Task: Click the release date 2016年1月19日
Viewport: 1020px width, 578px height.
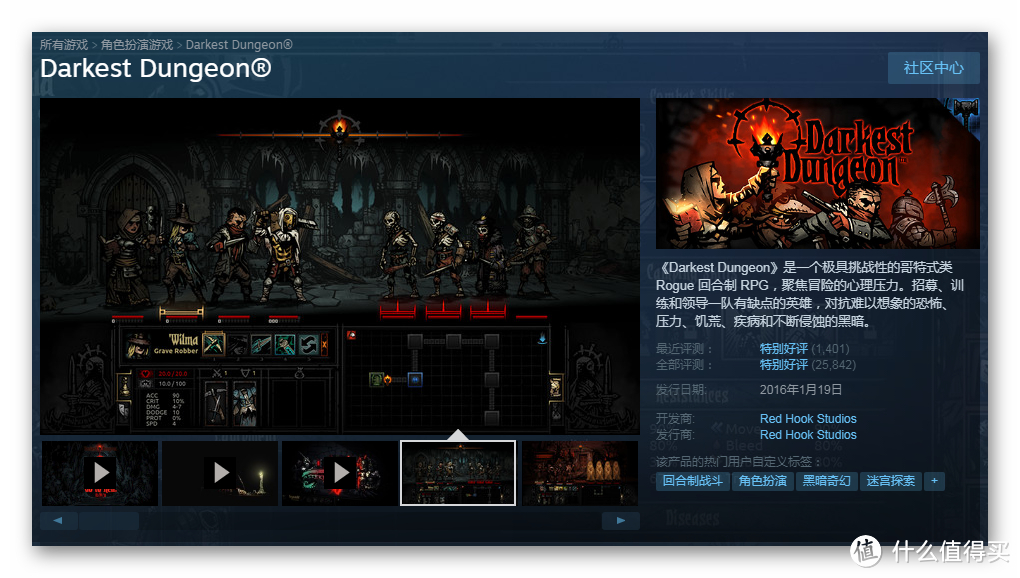Action: 801,390
